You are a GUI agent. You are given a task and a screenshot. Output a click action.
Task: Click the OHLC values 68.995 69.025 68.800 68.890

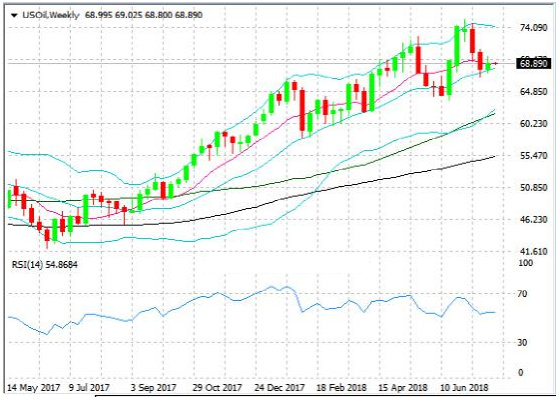pos(144,15)
